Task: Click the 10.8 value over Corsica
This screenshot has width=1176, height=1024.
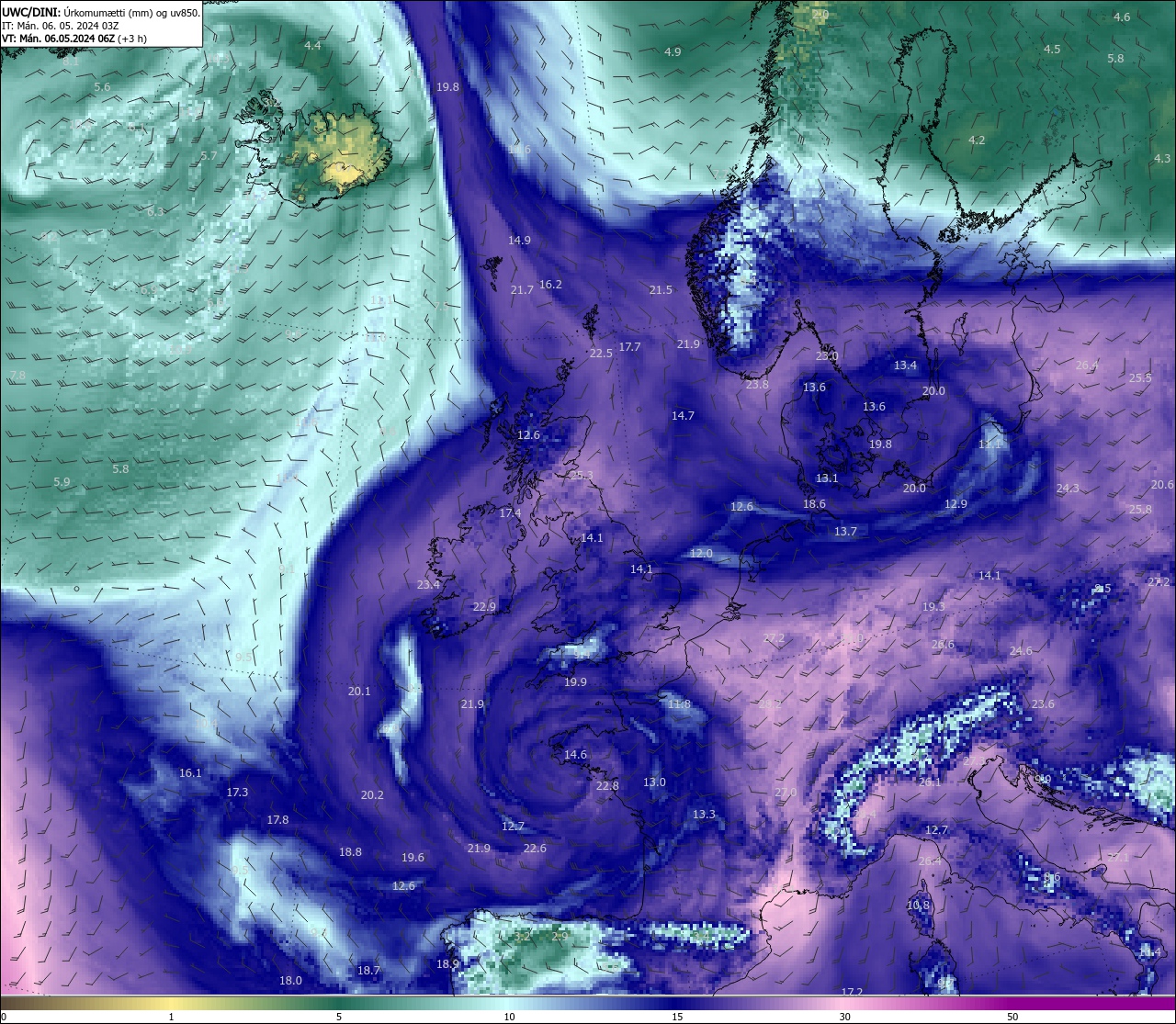Action: (x=918, y=905)
